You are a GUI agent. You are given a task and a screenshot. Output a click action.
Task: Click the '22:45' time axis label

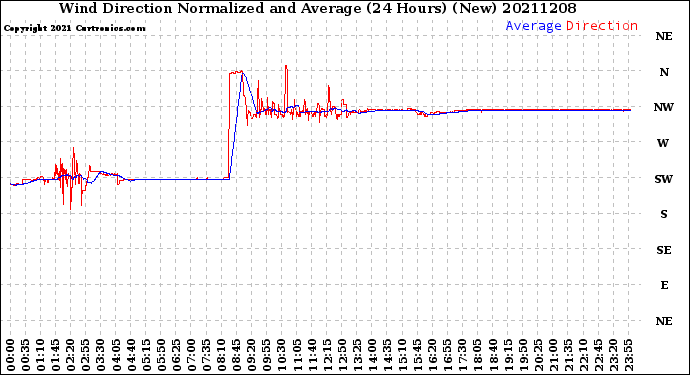(598, 355)
